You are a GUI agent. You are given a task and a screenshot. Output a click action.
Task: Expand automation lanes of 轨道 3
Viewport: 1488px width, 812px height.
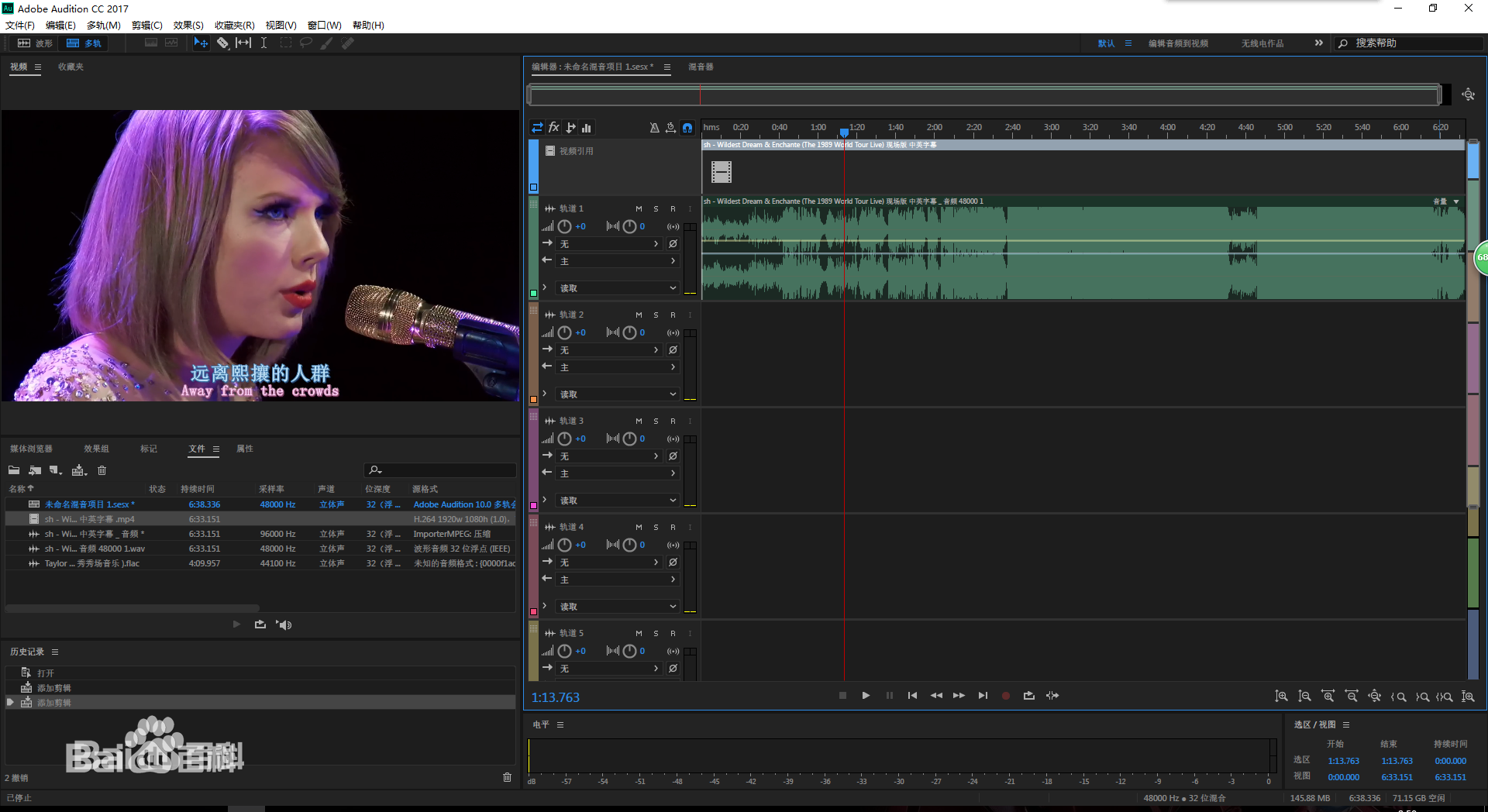[x=545, y=500]
